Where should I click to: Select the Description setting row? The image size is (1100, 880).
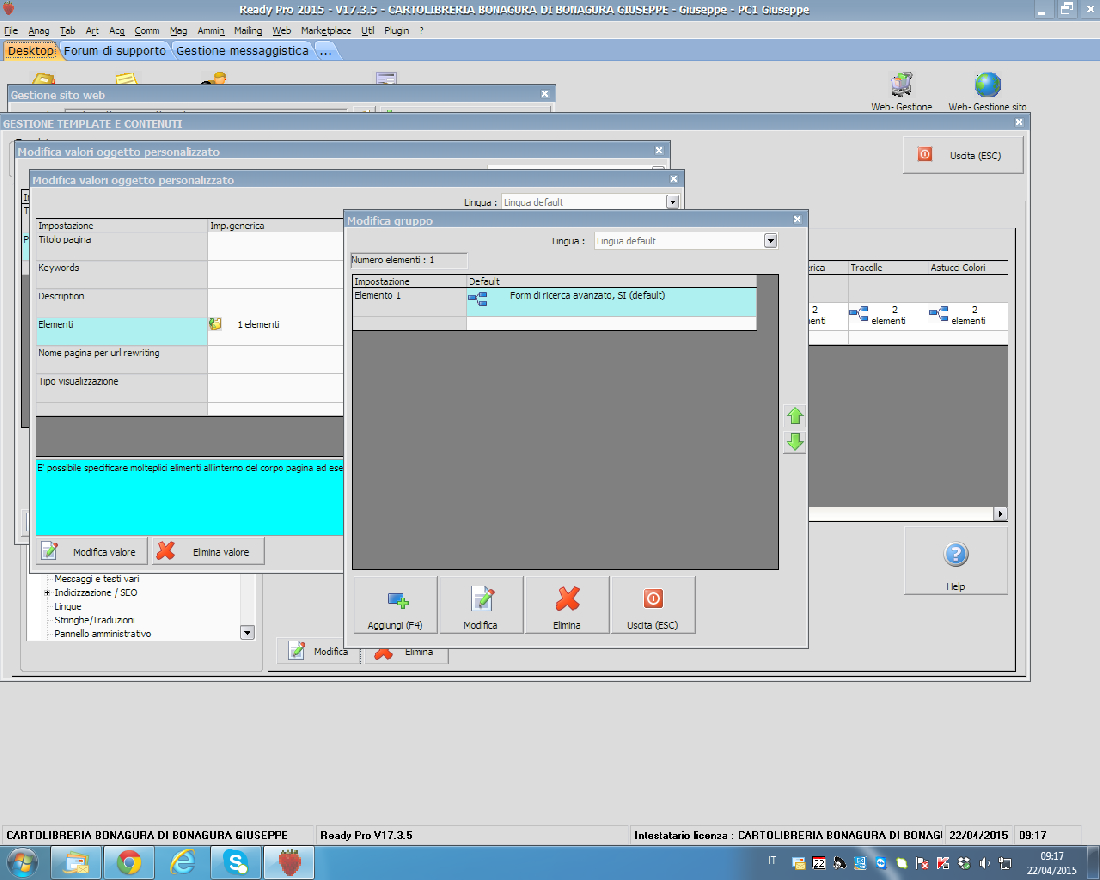point(121,302)
